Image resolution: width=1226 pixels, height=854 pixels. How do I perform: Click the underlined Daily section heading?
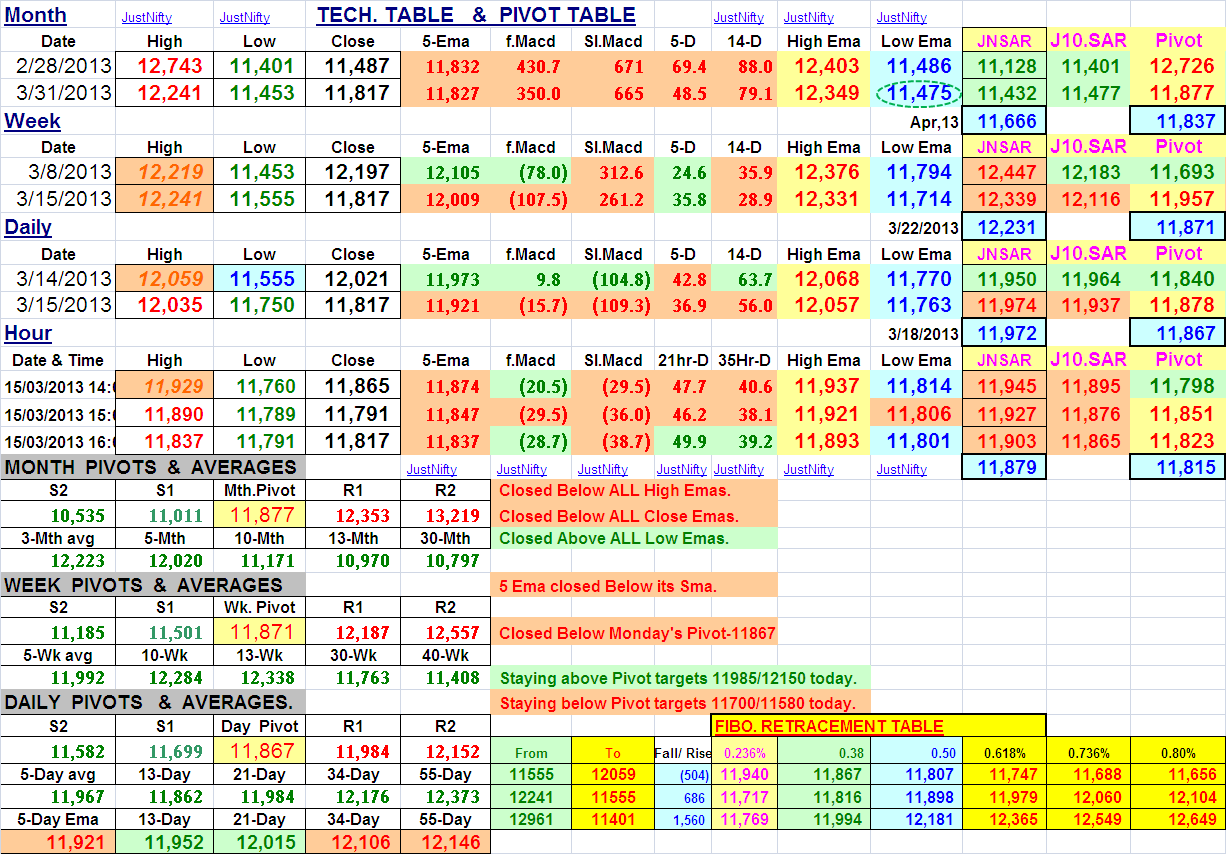pyautogui.click(x=28, y=227)
